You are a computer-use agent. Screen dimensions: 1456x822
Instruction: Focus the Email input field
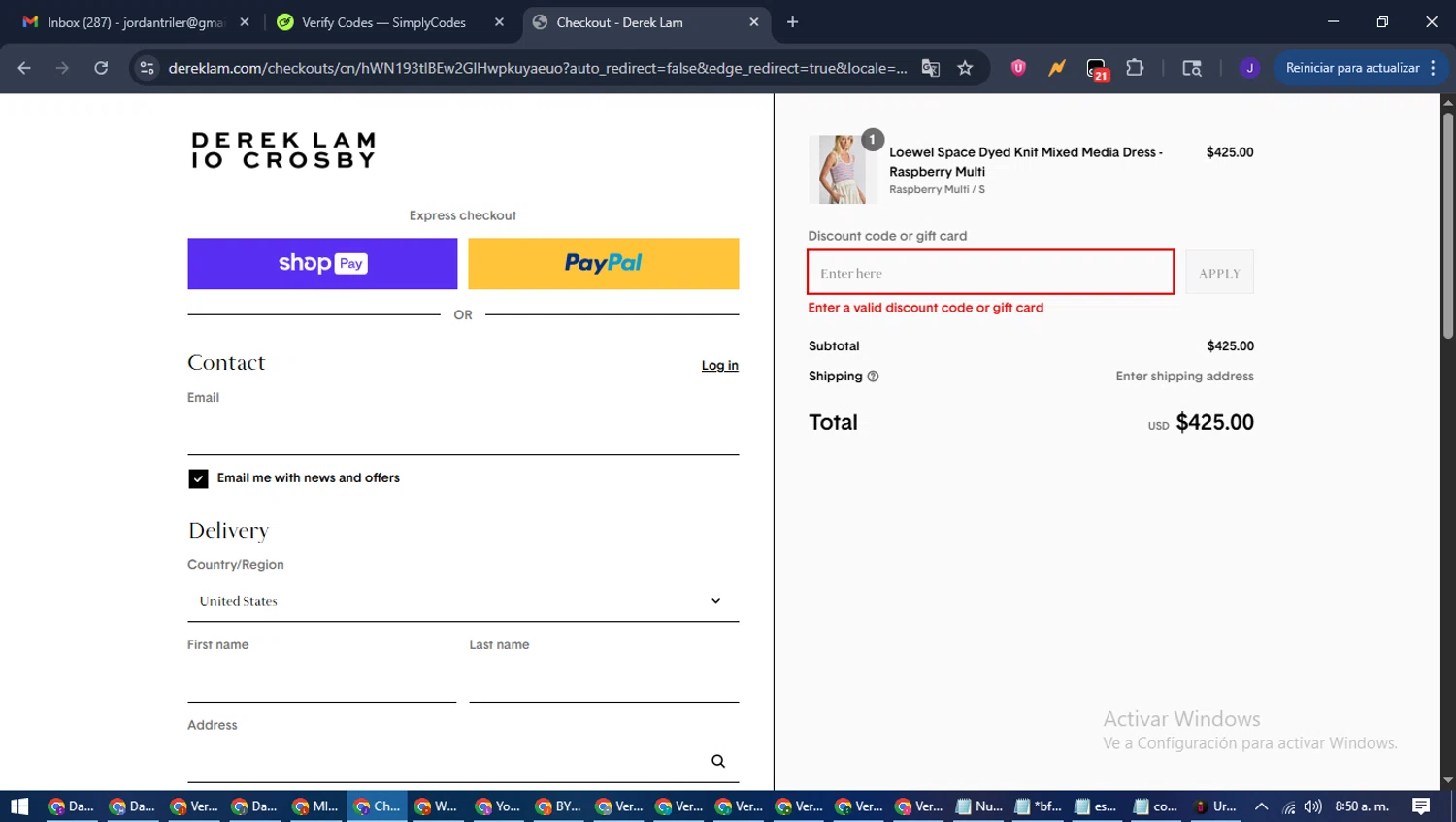[463, 432]
